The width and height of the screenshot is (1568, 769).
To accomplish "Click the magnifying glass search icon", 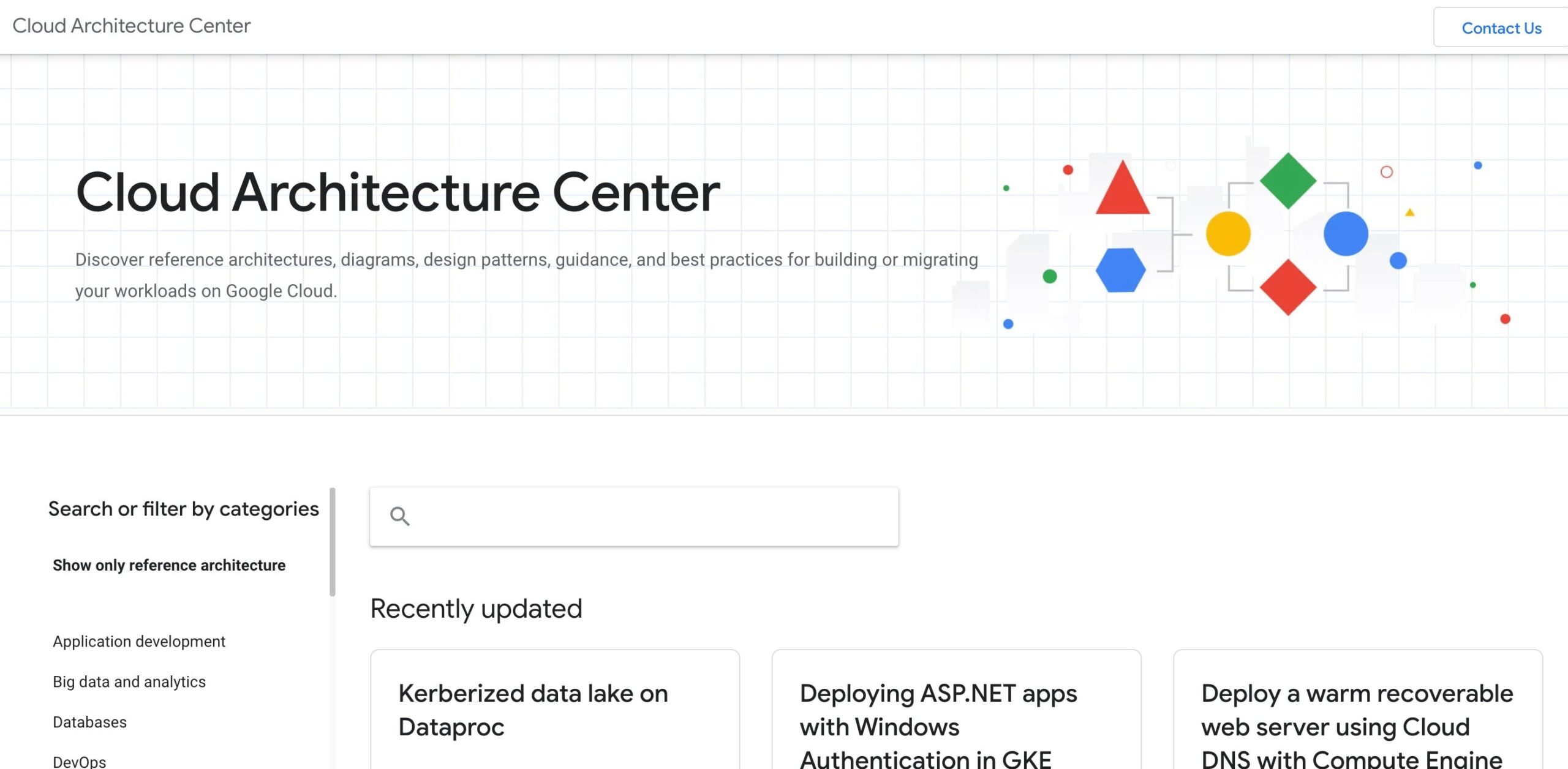I will tap(399, 516).
